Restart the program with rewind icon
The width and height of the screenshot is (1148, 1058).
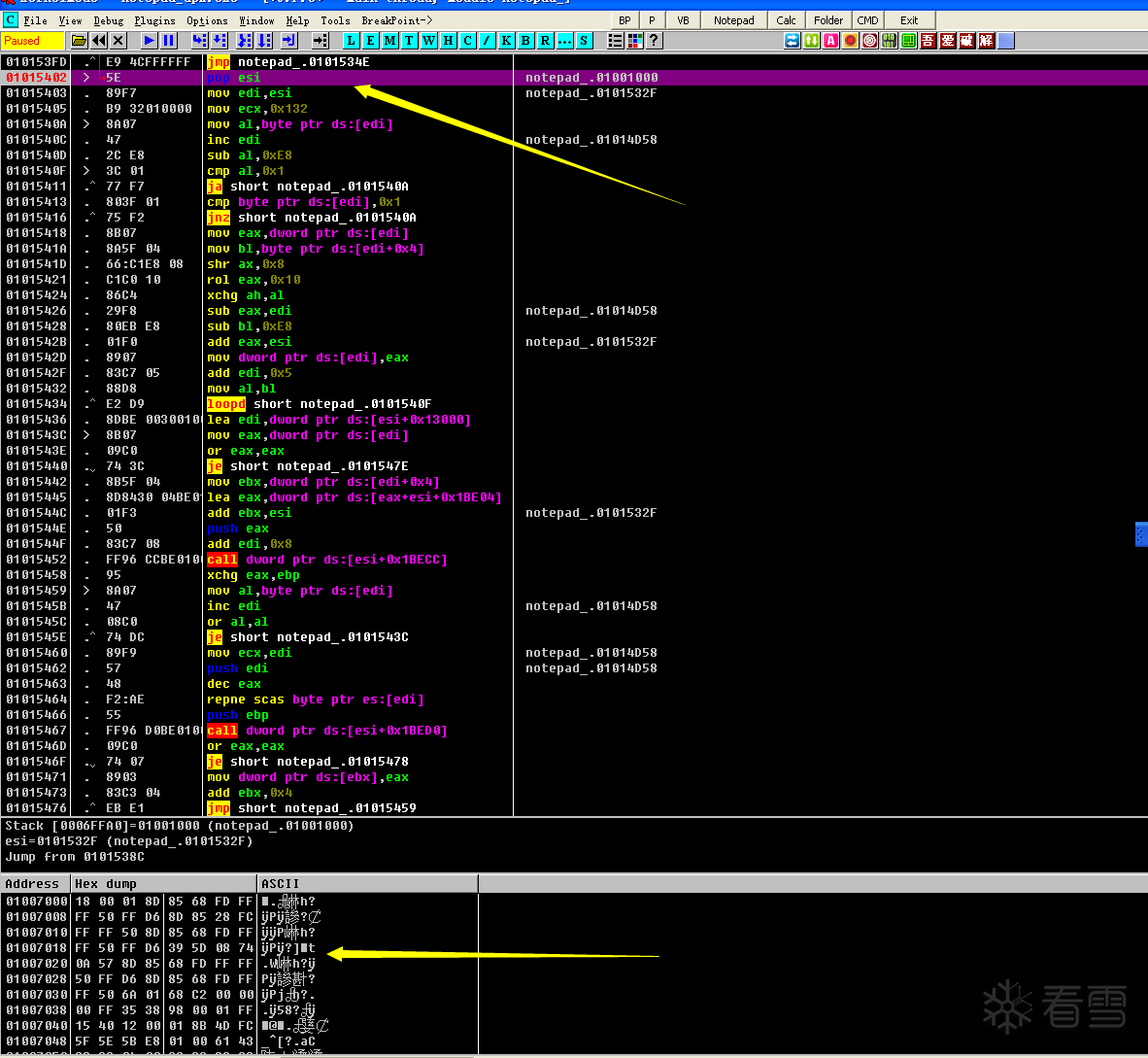pyautogui.click(x=99, y=41)
